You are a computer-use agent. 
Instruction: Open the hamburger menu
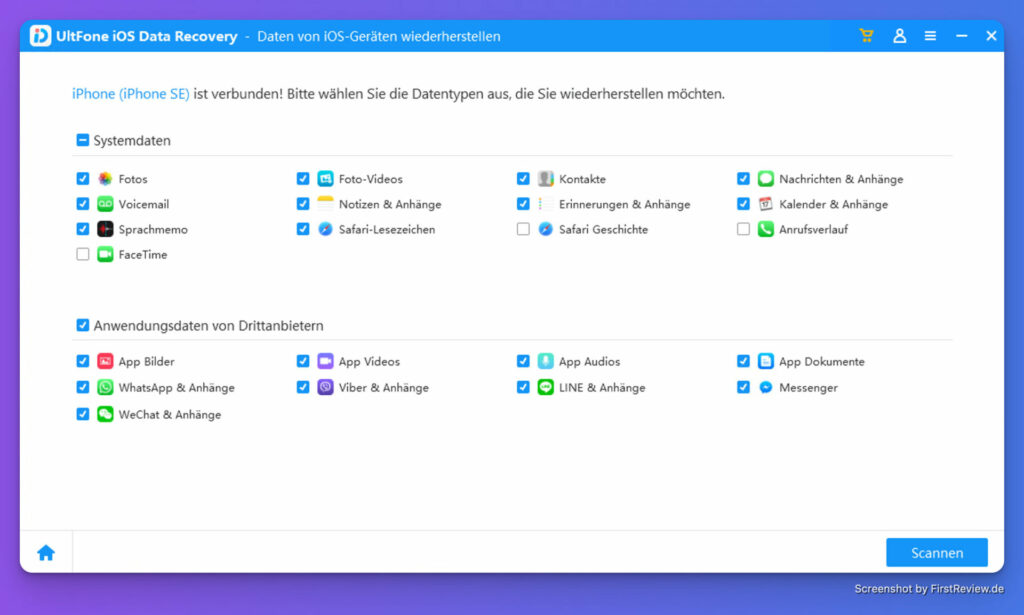(930, 36)
